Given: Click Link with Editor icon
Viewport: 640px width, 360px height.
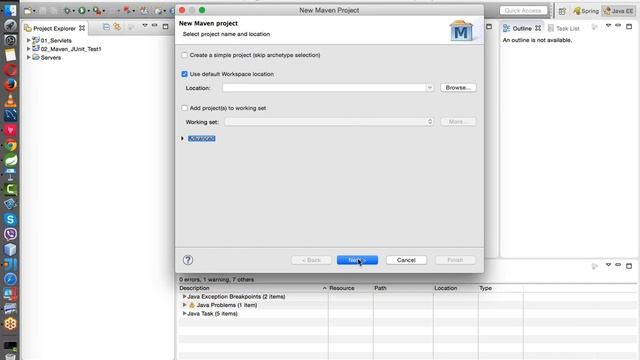Looking at the screenshot, I should coord(118,27).
